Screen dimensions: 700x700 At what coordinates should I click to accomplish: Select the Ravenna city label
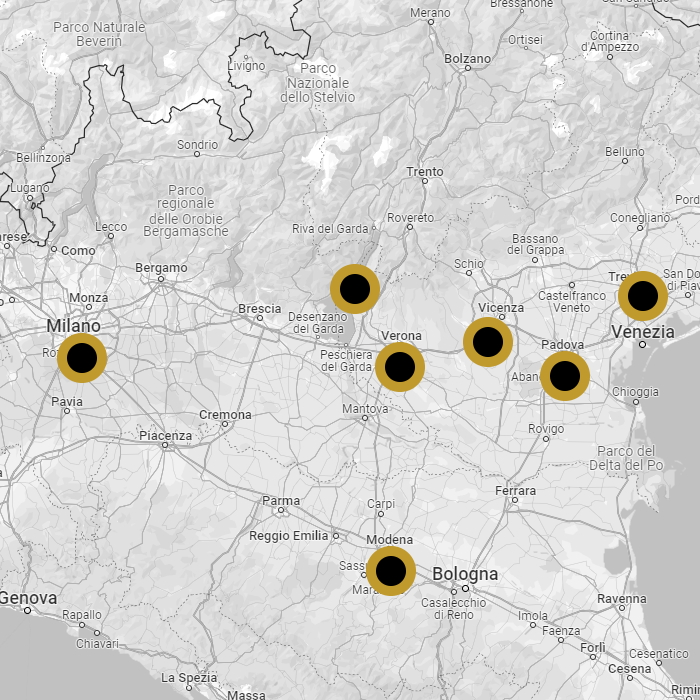click(x=622, y=599)
